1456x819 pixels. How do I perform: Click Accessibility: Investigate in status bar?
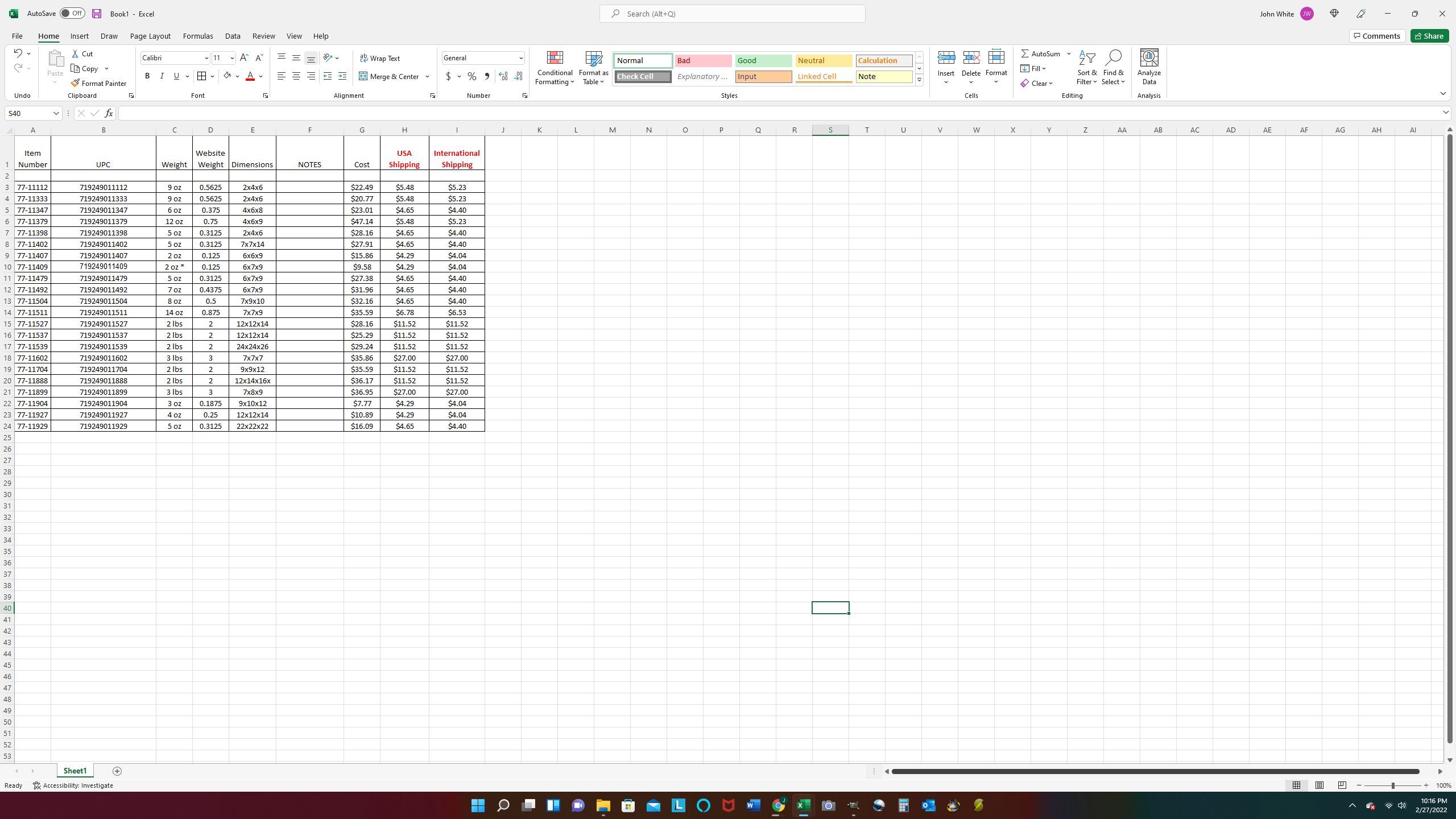coord(73,785)
